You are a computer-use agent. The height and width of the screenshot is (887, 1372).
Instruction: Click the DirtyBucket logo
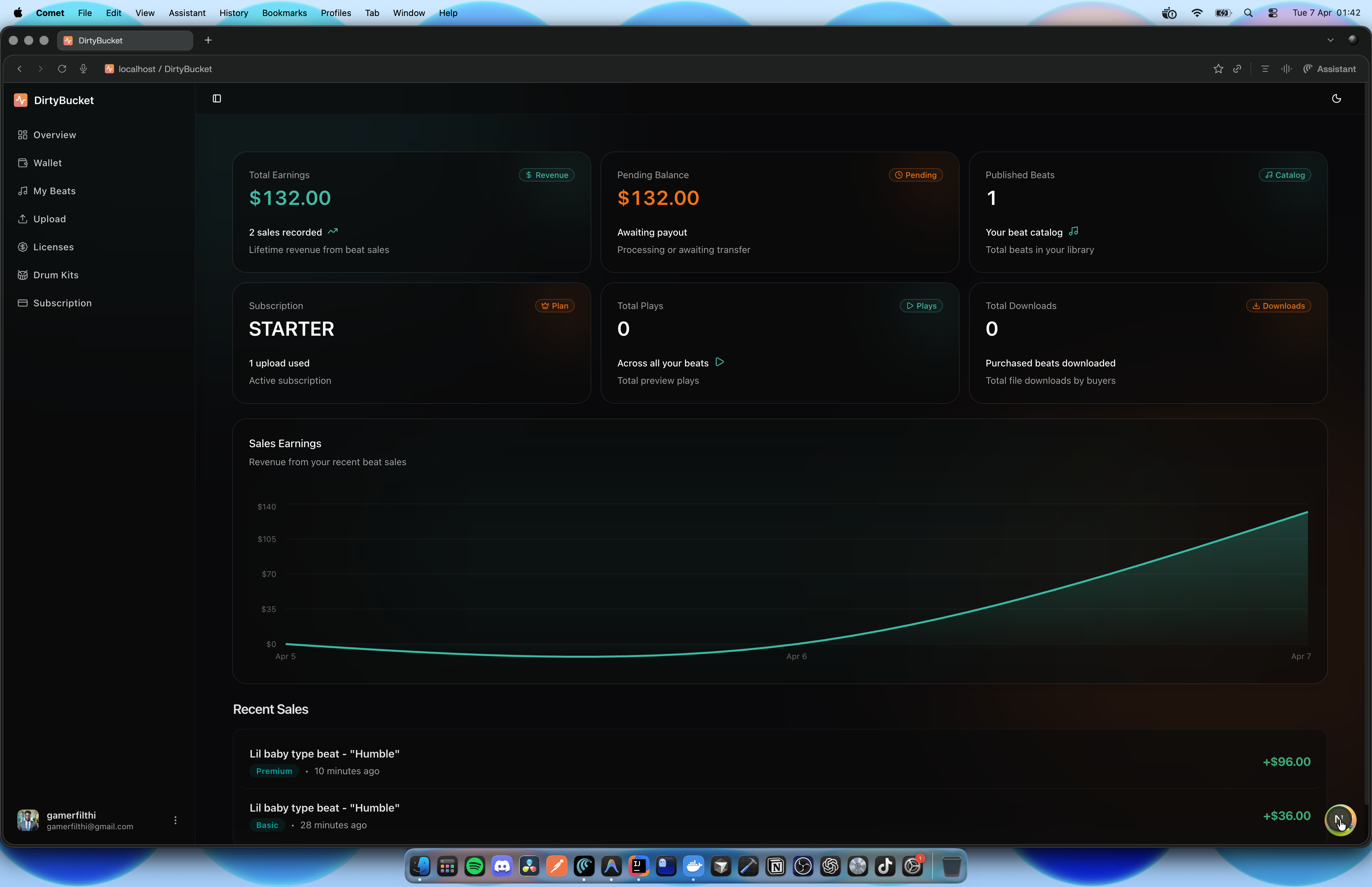click(x=54, y=100)
